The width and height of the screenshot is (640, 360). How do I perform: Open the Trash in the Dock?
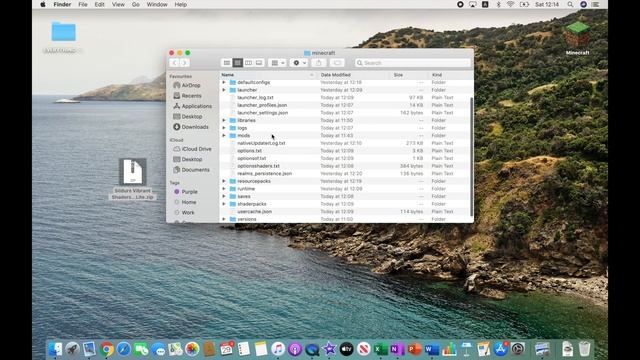(584, 349)
